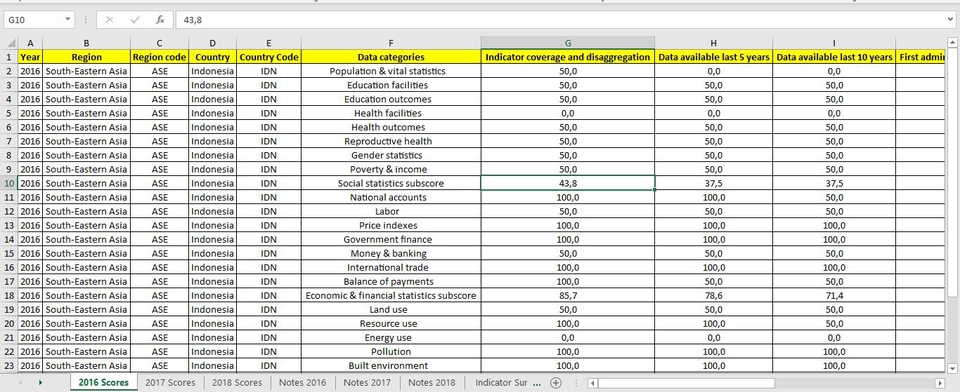
Task: Click the 78,6 value cell
Action: 713,296
